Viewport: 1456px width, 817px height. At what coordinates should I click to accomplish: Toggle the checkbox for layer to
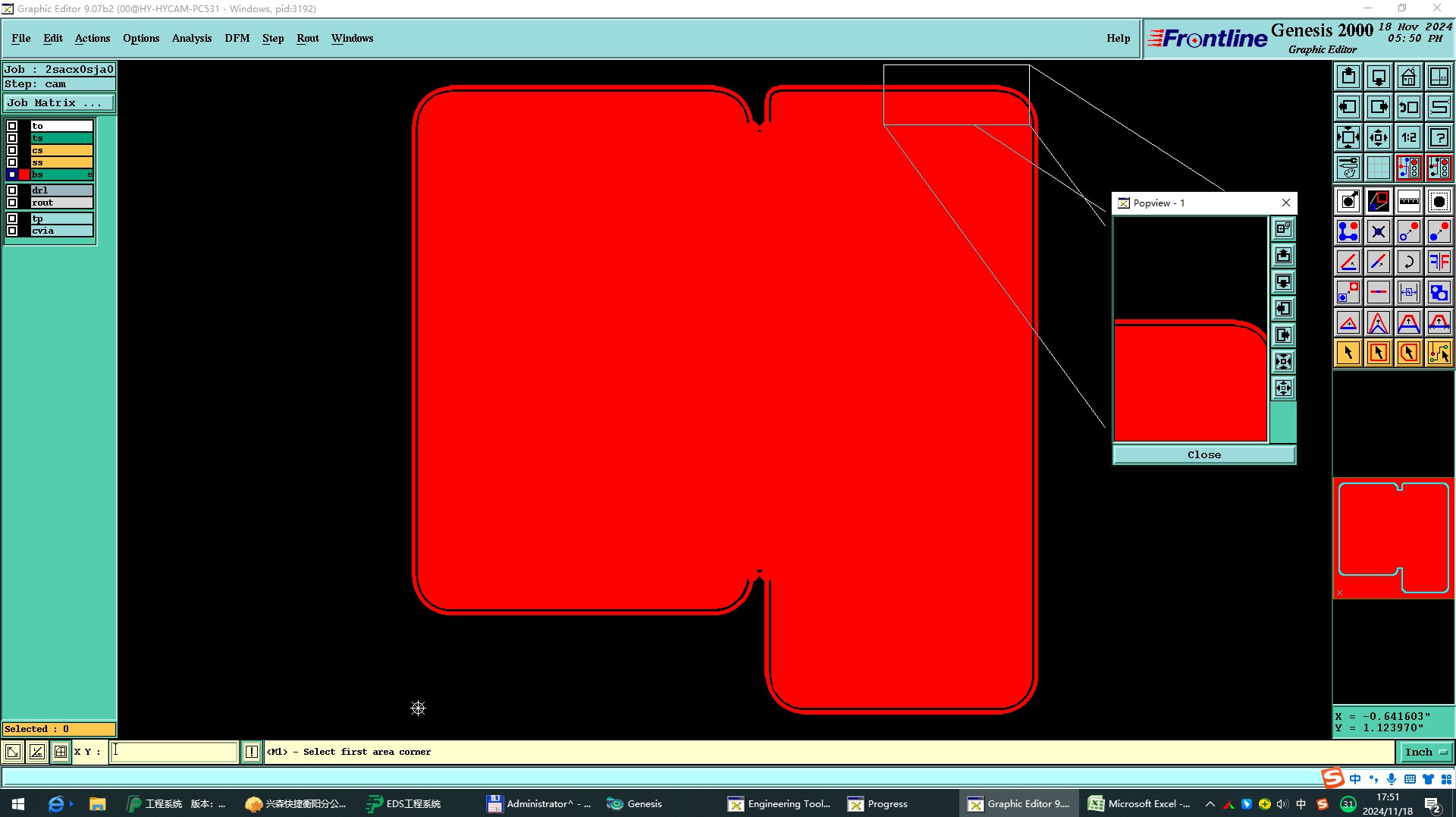[x=12, y=126]
